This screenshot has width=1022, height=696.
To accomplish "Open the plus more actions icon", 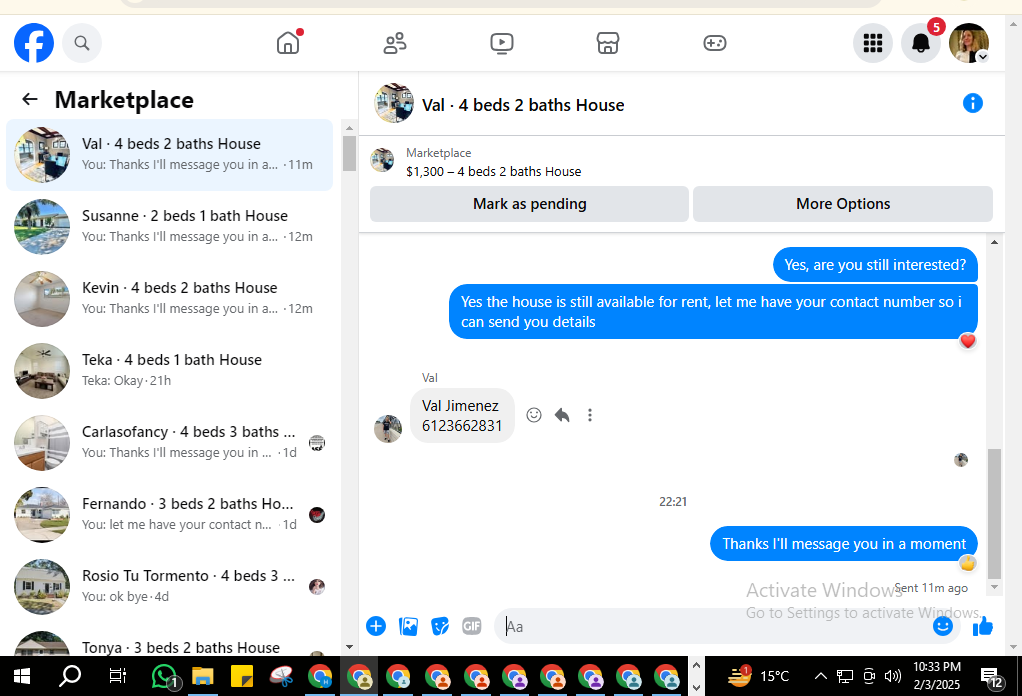I will click(376, 626).
